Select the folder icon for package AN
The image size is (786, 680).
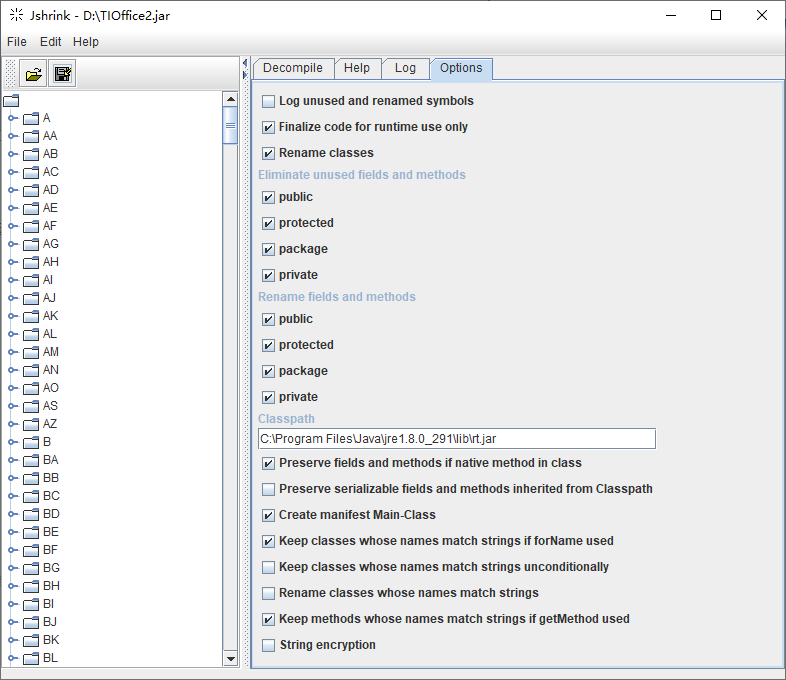[x=31, y=370]
